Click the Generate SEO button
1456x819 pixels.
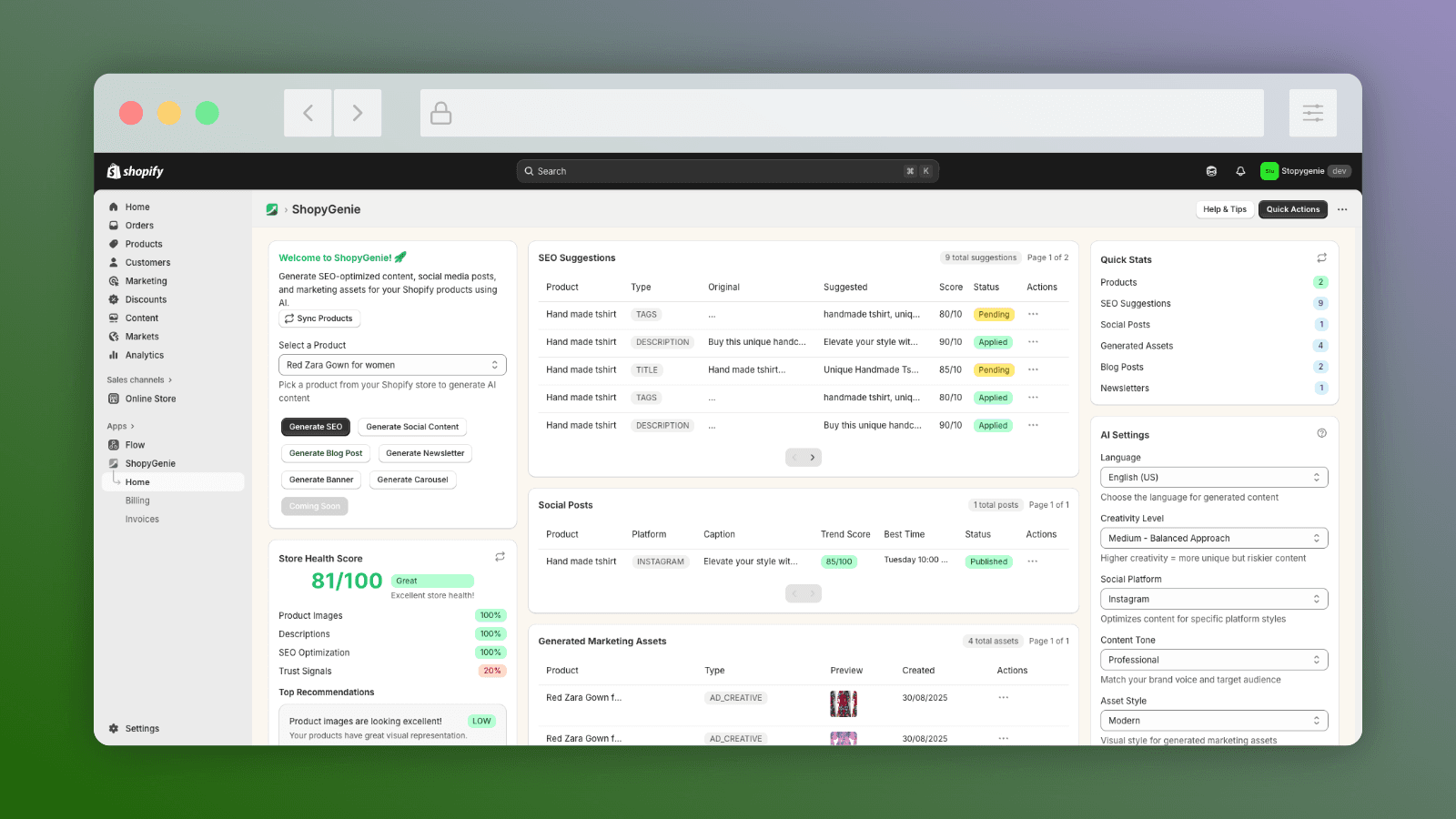coord(316,427)
